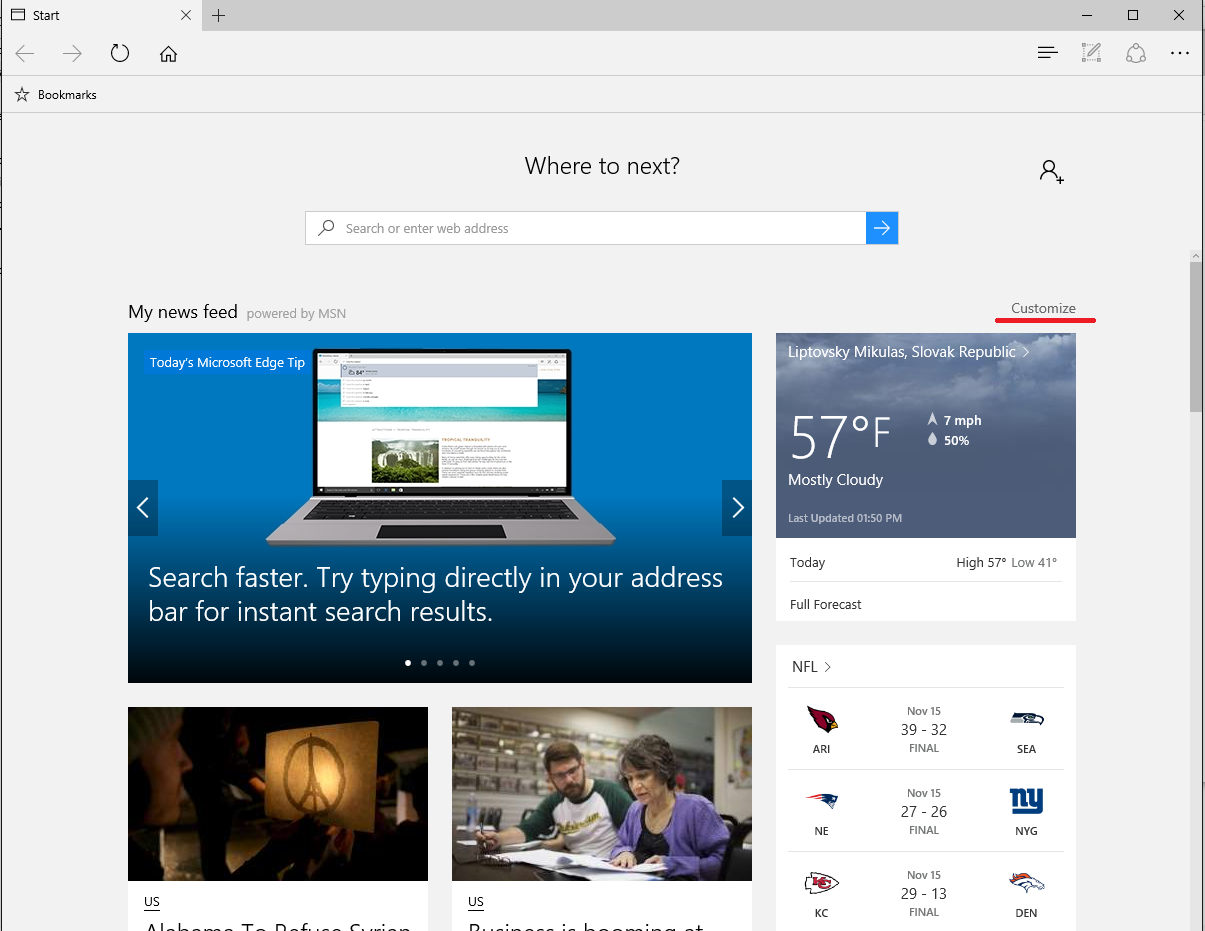This screenshot has width=1205, height=931.
Task: Refresh the current page
Action: [x=120, y=53]
